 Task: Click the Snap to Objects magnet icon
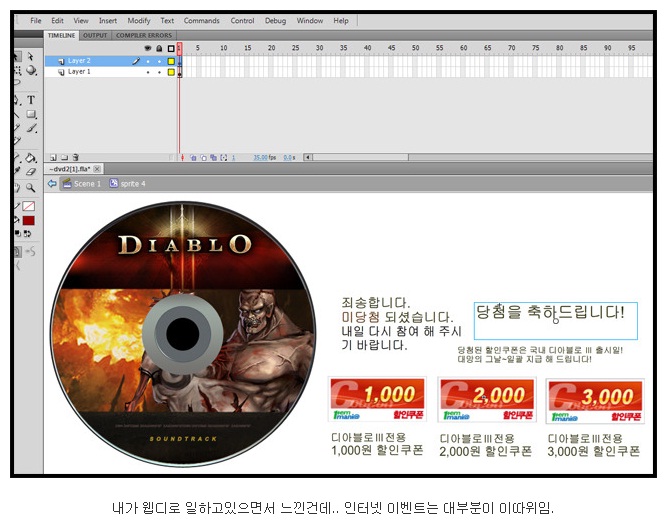click(18, 252)
